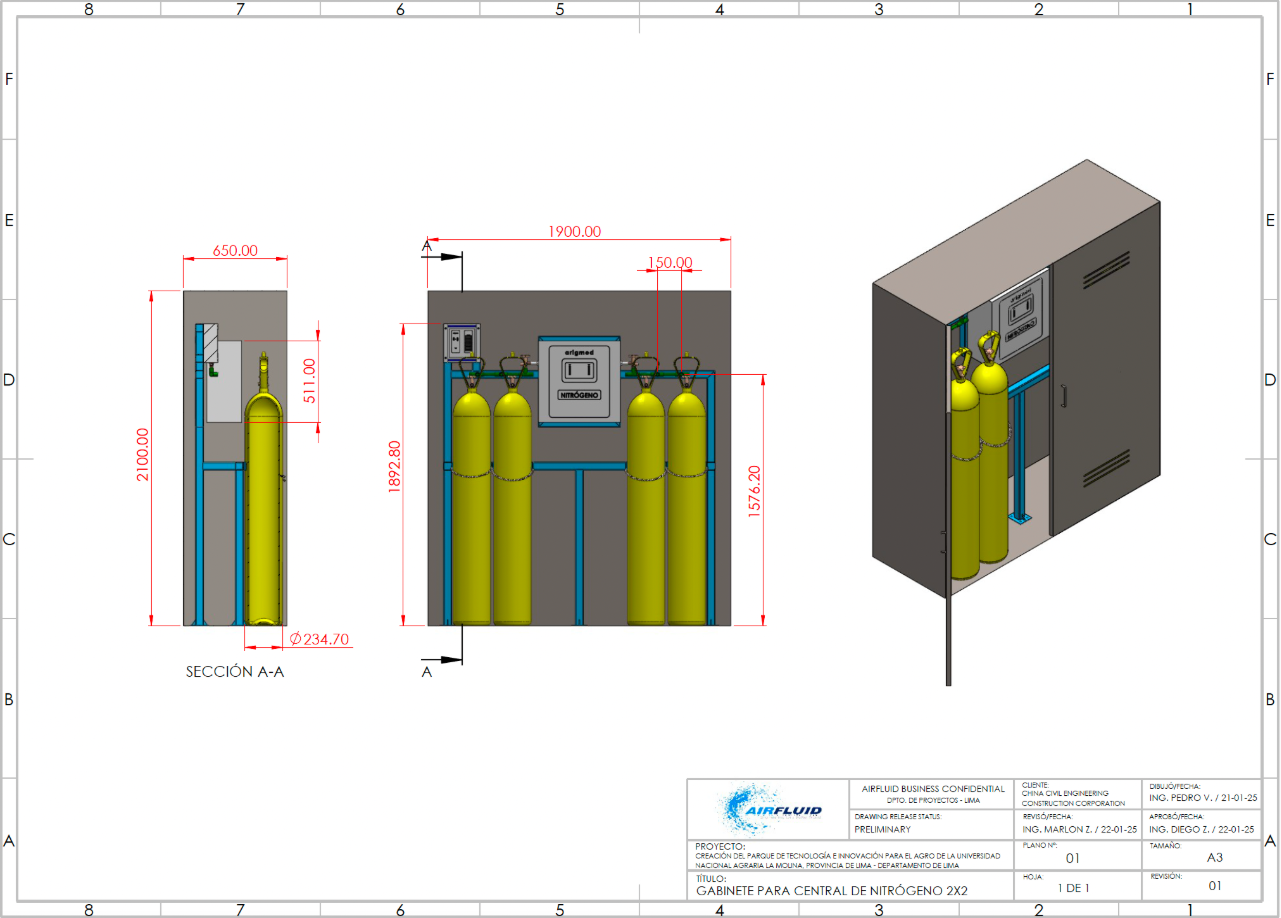This screenshot has height=918, width=1281.
Task: Select the PRELIMINARY release status field
Action: coord(883,829)
